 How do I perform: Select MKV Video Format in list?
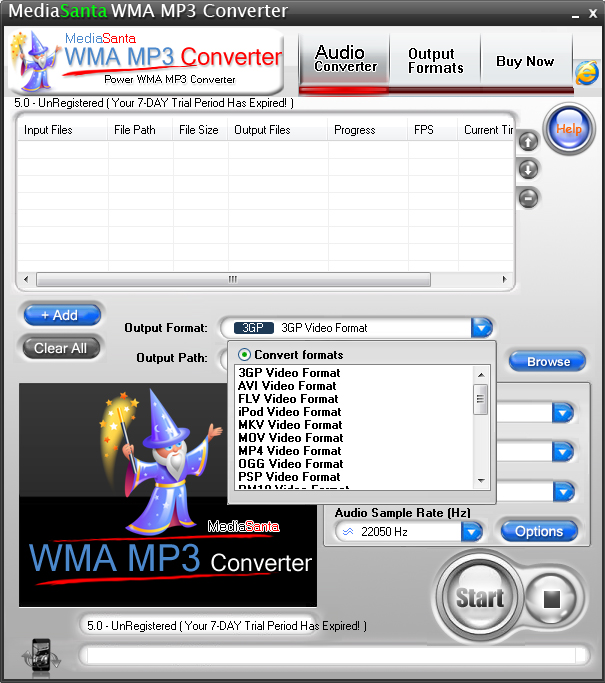290,425
